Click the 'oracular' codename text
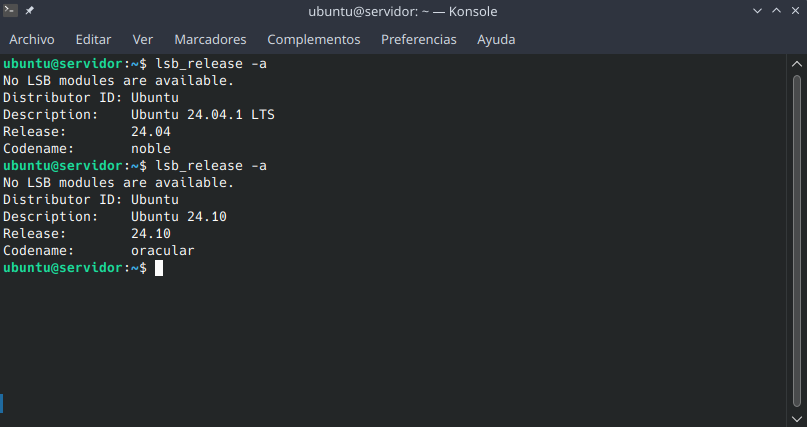 pos(163,251)
